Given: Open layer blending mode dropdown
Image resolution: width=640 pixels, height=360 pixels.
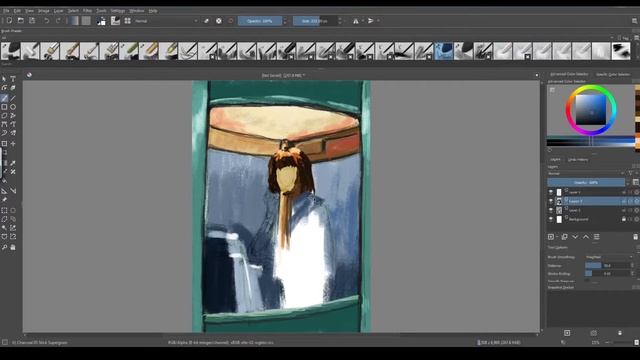Looking at the screenshot, I should 586,173.
